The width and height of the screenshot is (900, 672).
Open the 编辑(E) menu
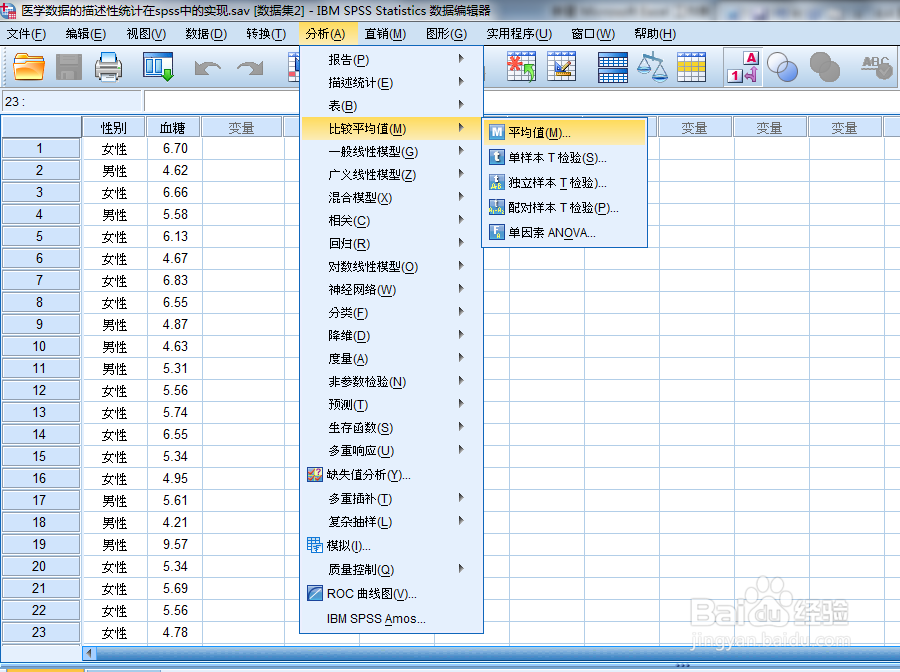tap(86, 34)
